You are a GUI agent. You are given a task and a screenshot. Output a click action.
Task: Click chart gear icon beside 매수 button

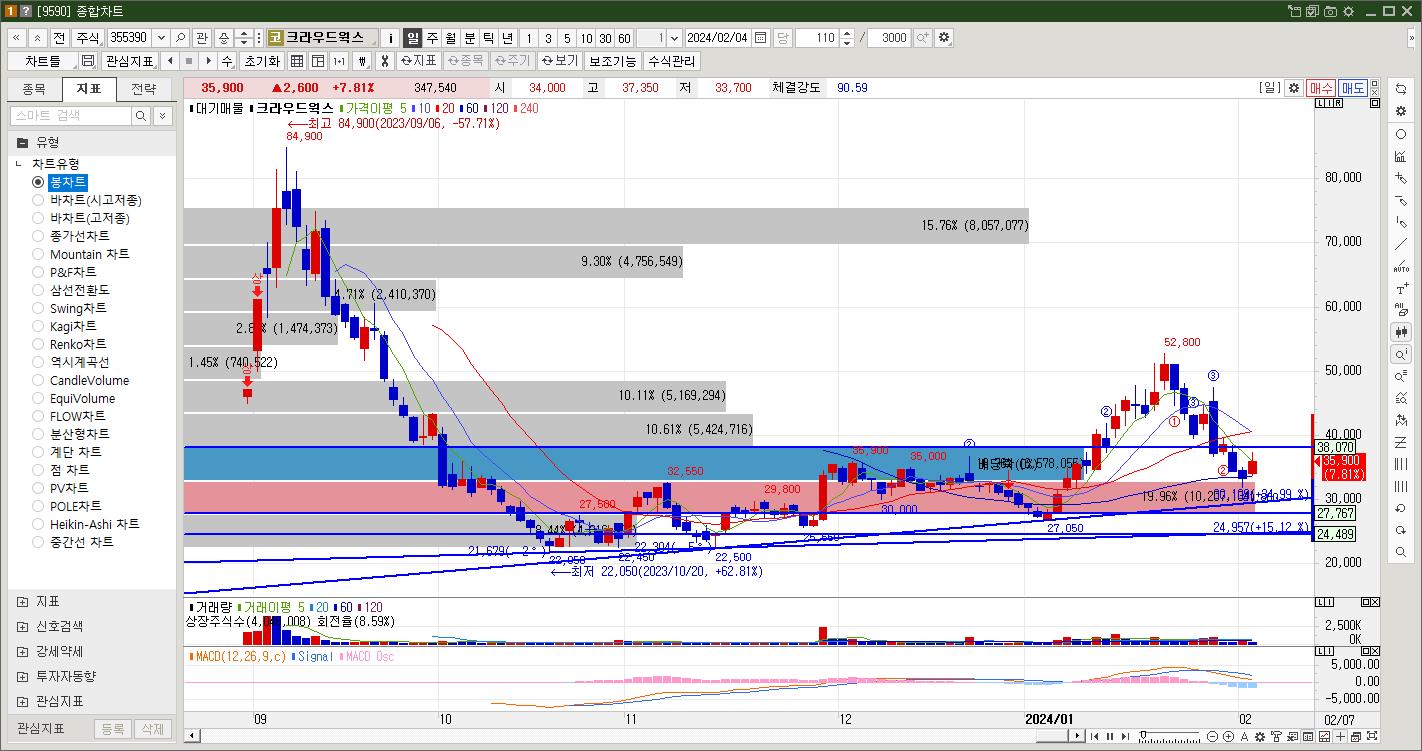[1294, 88]
